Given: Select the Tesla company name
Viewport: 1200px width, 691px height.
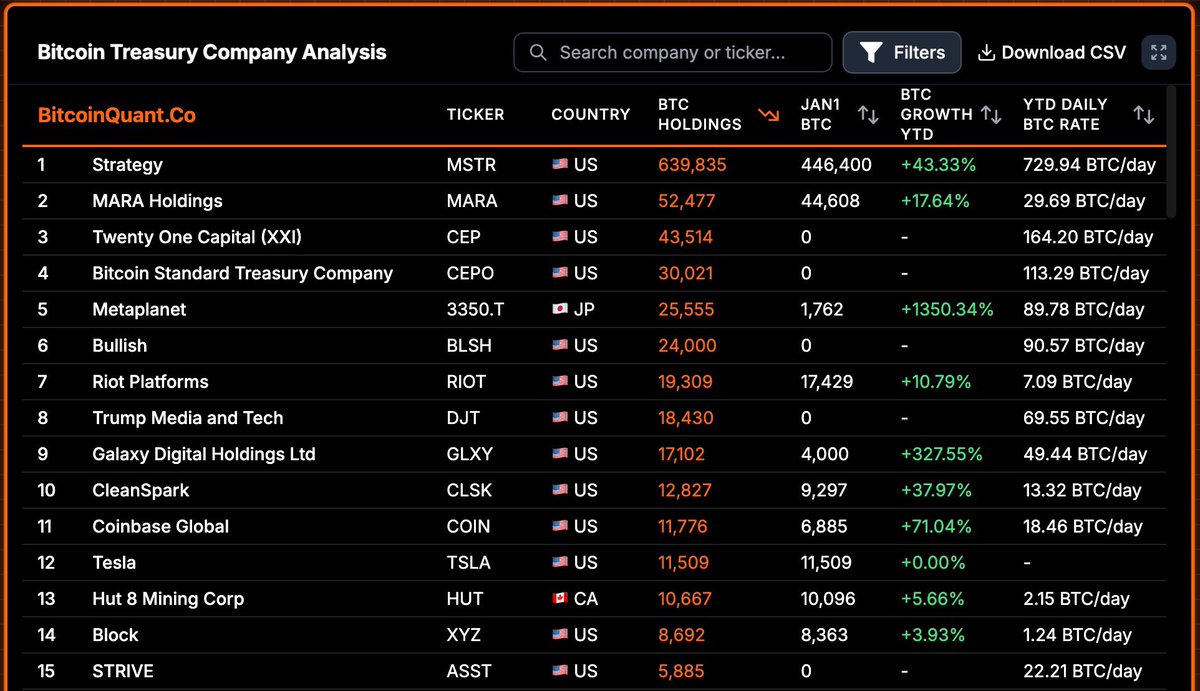Looking at the screenshot, I should (x=114, y=563).
